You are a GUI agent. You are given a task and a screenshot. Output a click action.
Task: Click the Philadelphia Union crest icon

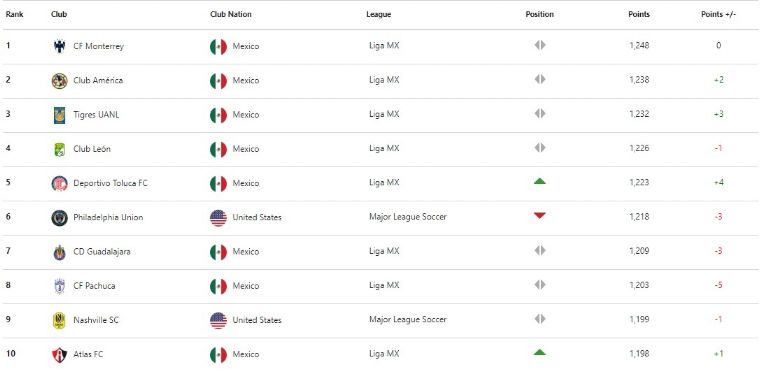pos(59,218)
